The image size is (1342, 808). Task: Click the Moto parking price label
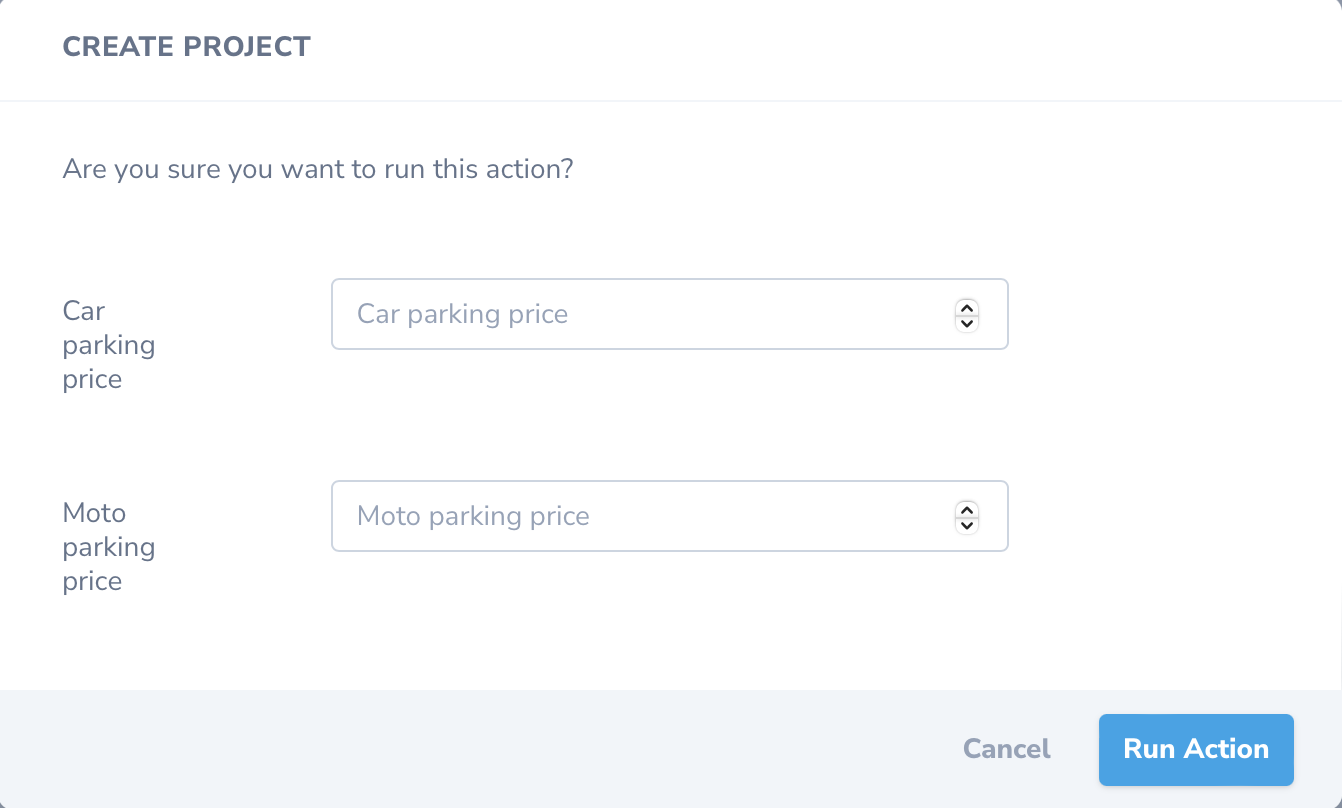pyautogui.click(x=108, y=546)
